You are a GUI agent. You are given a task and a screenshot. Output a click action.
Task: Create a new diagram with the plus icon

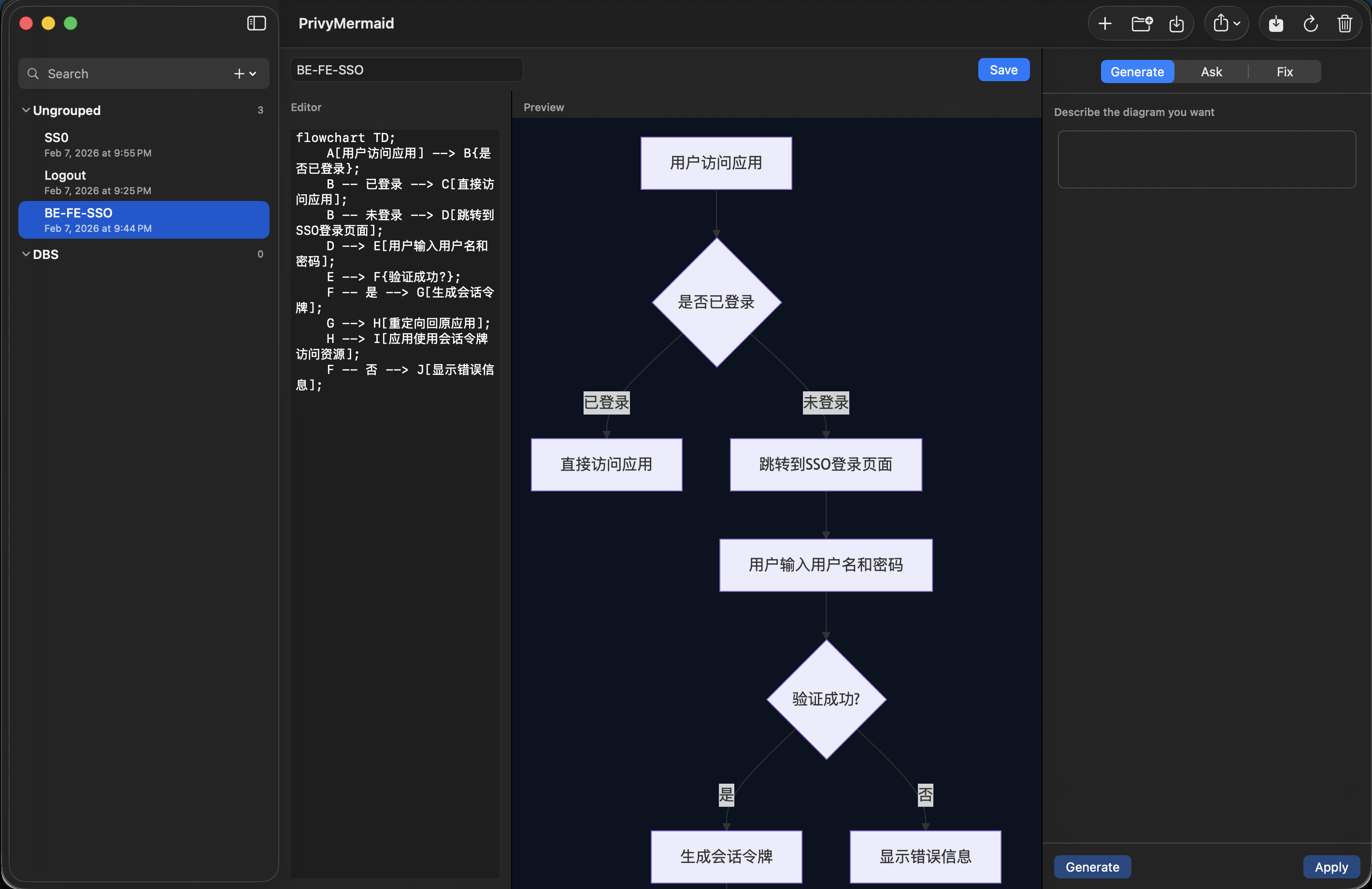1106,23
